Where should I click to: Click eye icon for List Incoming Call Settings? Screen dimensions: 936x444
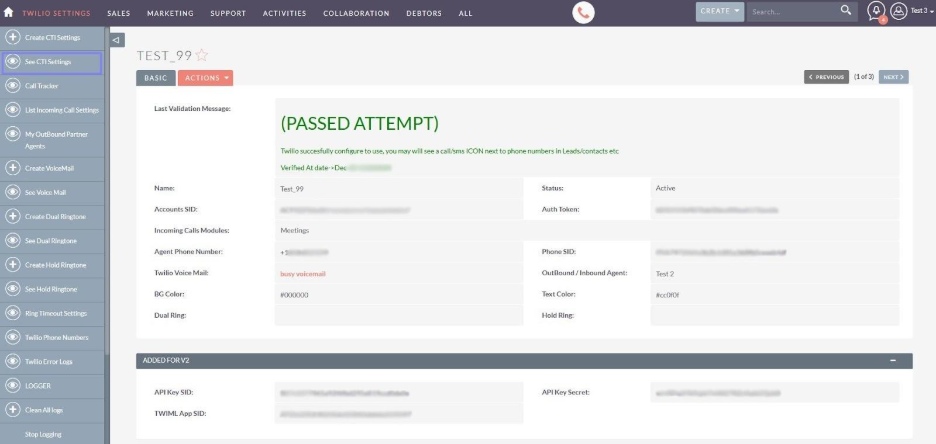(x=13, y=110)
